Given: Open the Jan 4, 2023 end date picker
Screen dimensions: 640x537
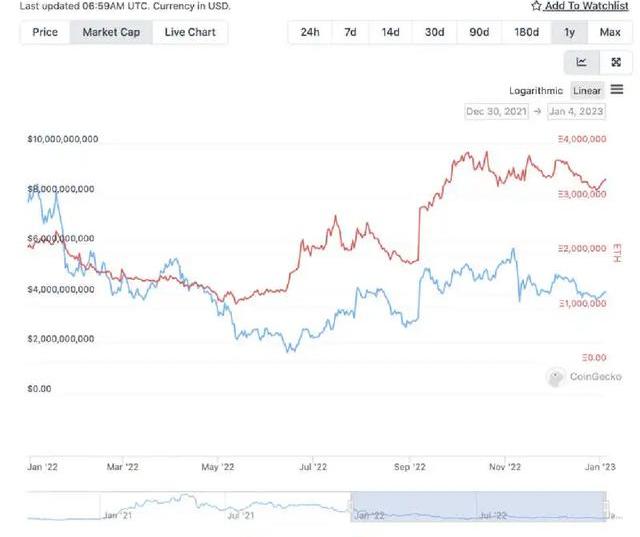Looking at the screenshot, I should 576,111.
